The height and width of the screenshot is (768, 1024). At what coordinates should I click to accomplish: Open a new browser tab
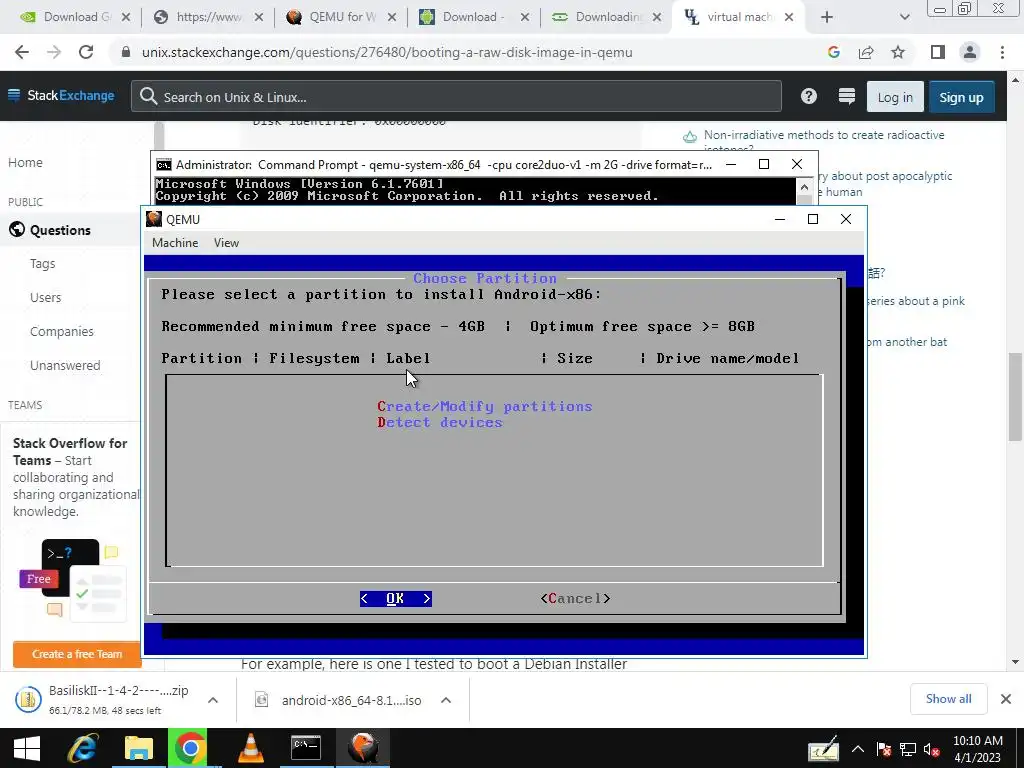[827, 17]
